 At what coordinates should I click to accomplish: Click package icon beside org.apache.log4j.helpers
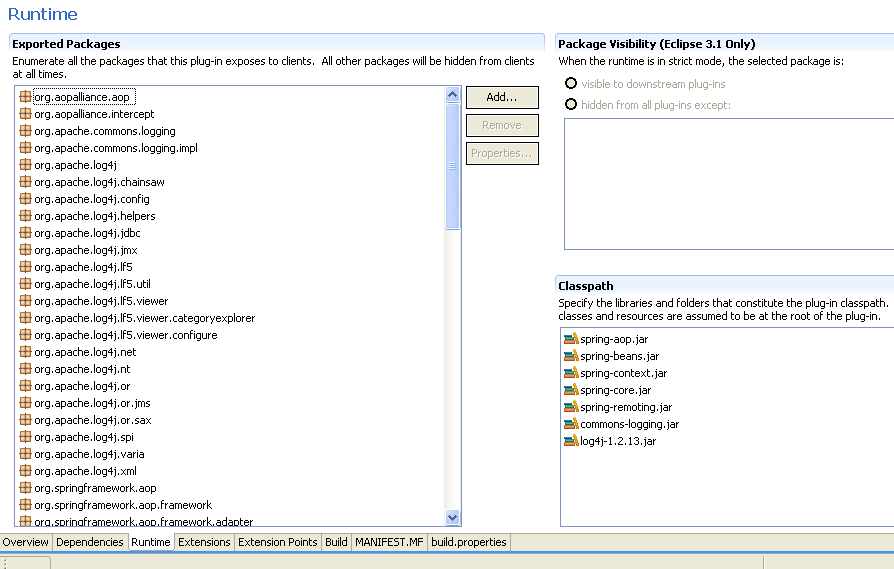[x=25, y=216]
